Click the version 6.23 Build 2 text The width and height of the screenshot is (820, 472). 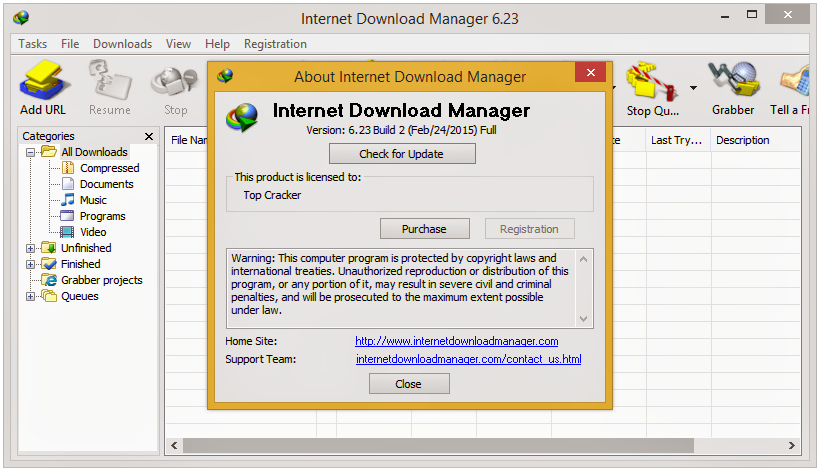tap(401, 130)
